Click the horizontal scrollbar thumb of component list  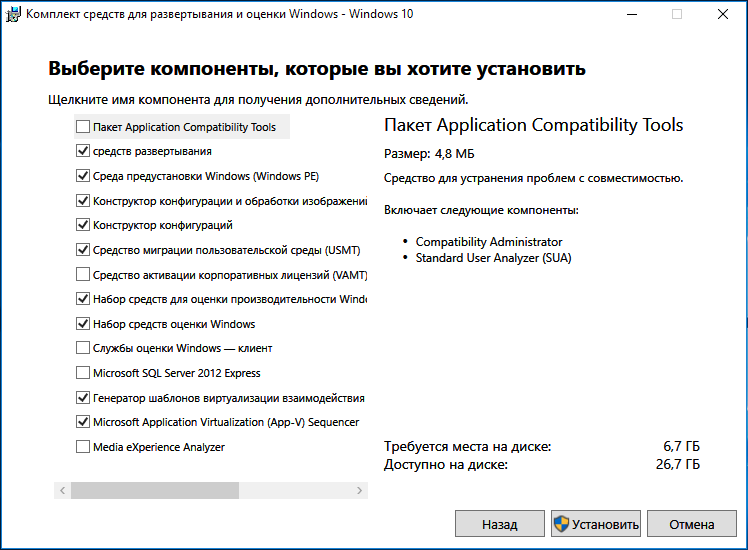click(155, 490)
